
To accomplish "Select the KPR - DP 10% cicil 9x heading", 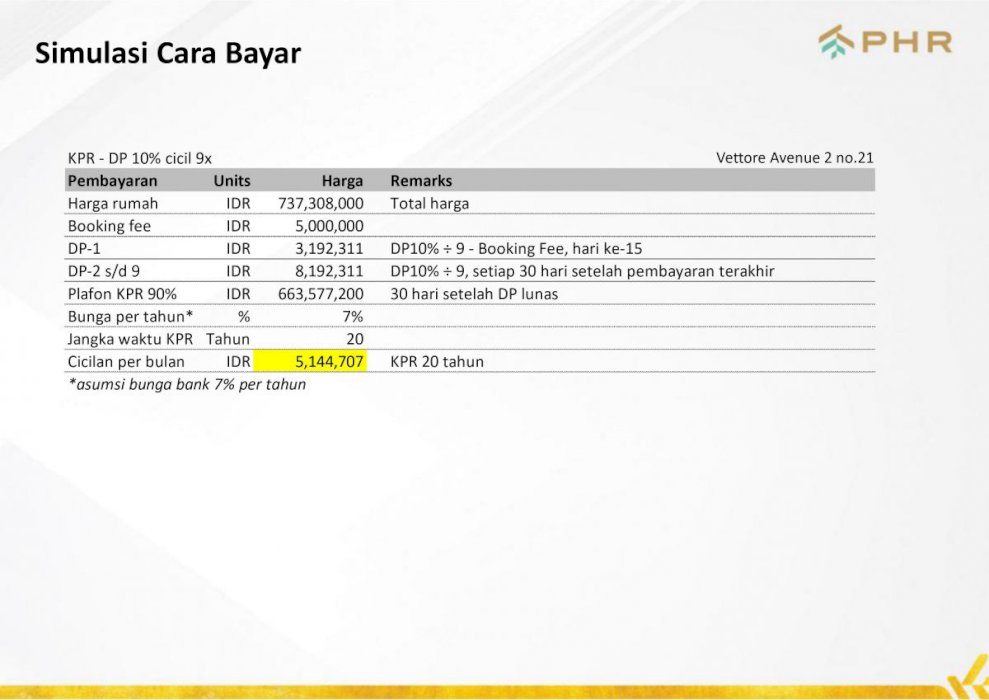I will coord(140,158).
